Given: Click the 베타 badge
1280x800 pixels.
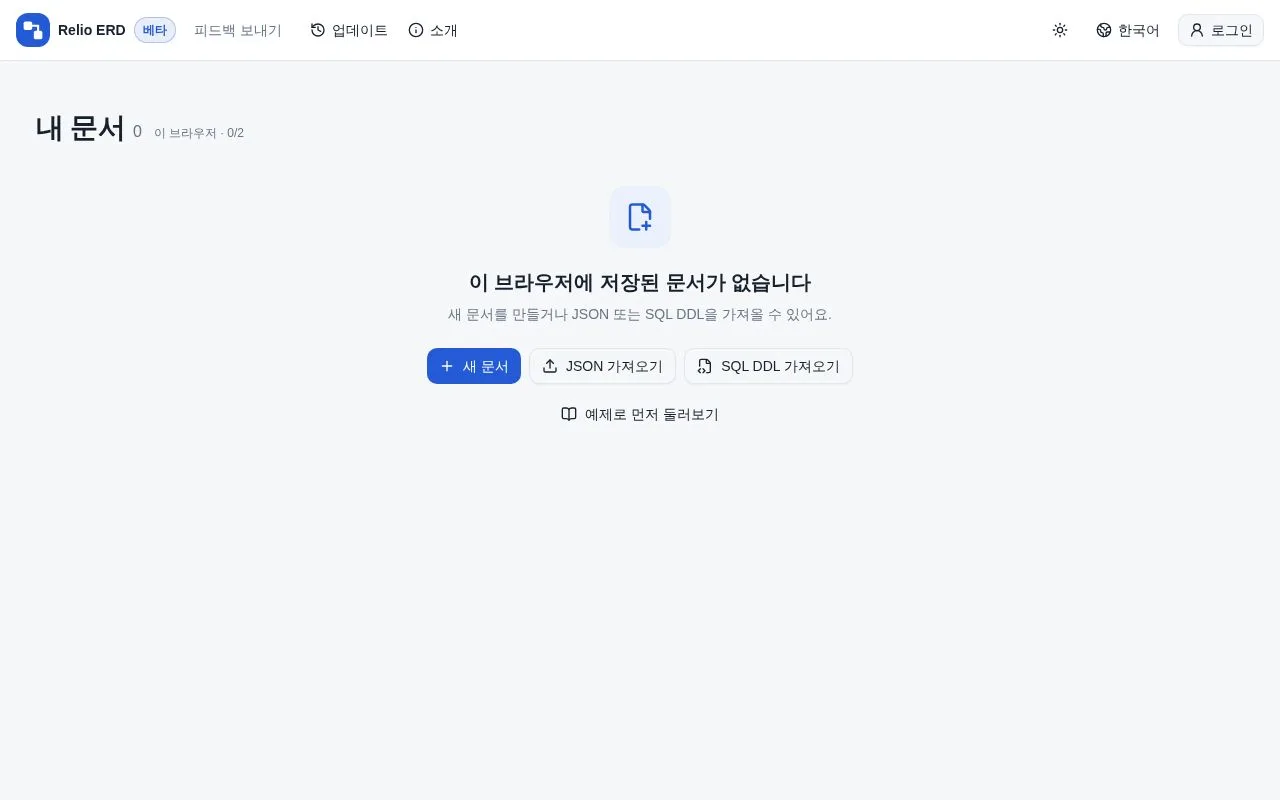Looking at the screenshot, I should click(155, 30).
